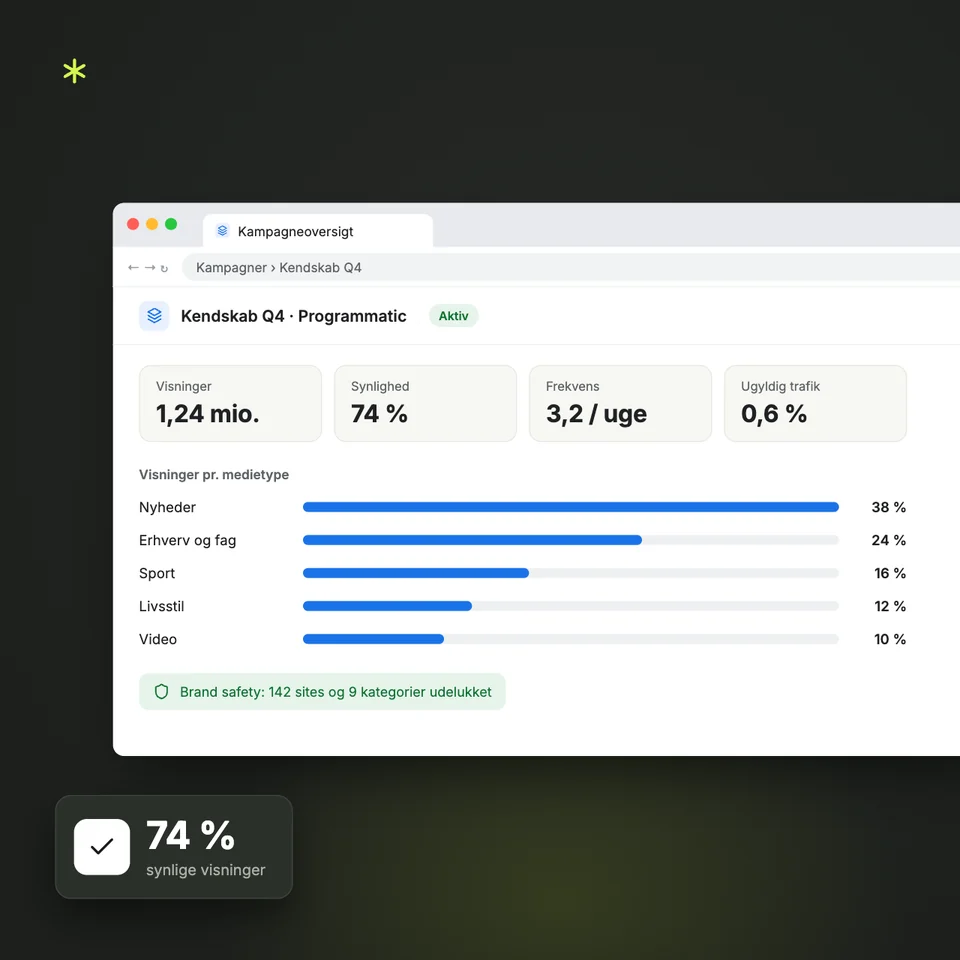Click the Video progress bar

[571, 639]
